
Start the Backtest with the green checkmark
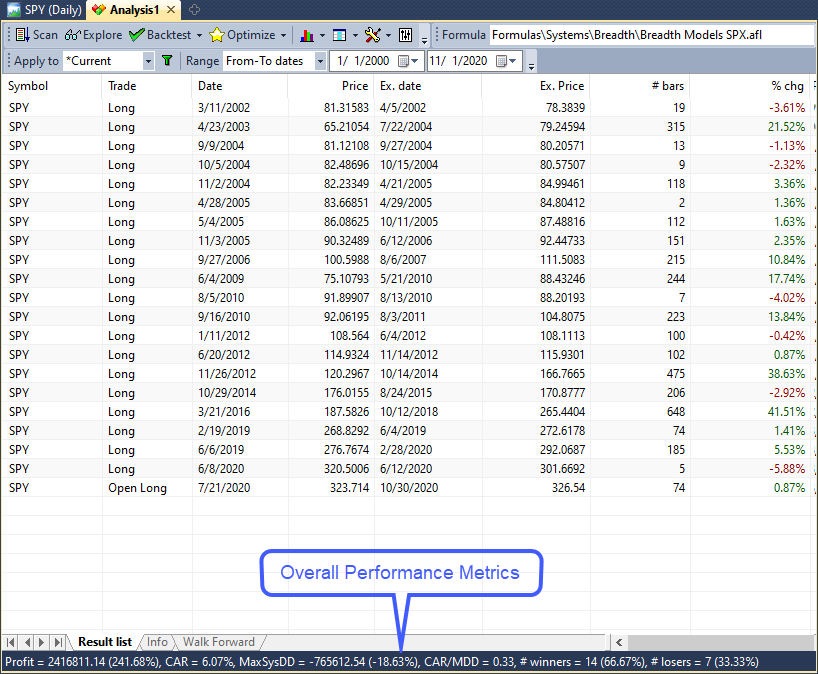160,35
